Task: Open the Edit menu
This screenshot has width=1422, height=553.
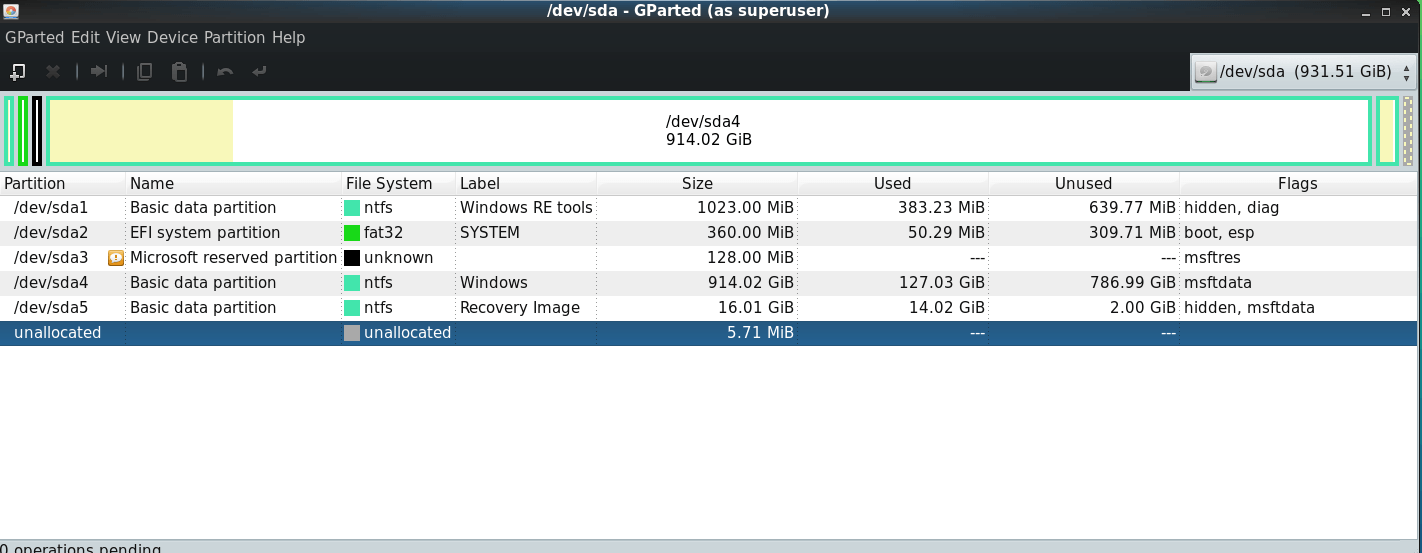Action: pyautogui.click(x=85, y=38)
